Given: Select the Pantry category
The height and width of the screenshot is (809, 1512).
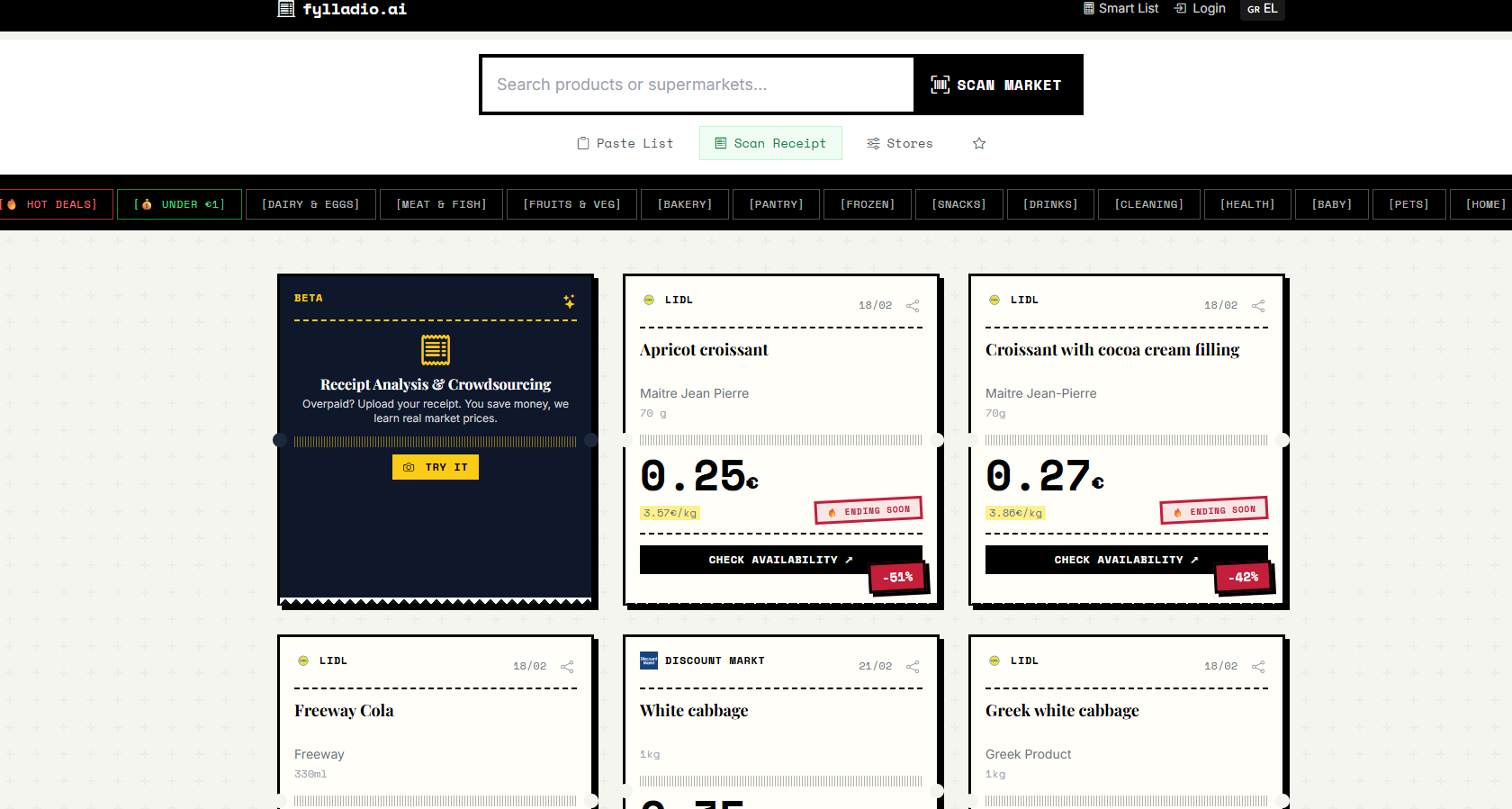Looking at the screenshot, I should coord(776,204).
